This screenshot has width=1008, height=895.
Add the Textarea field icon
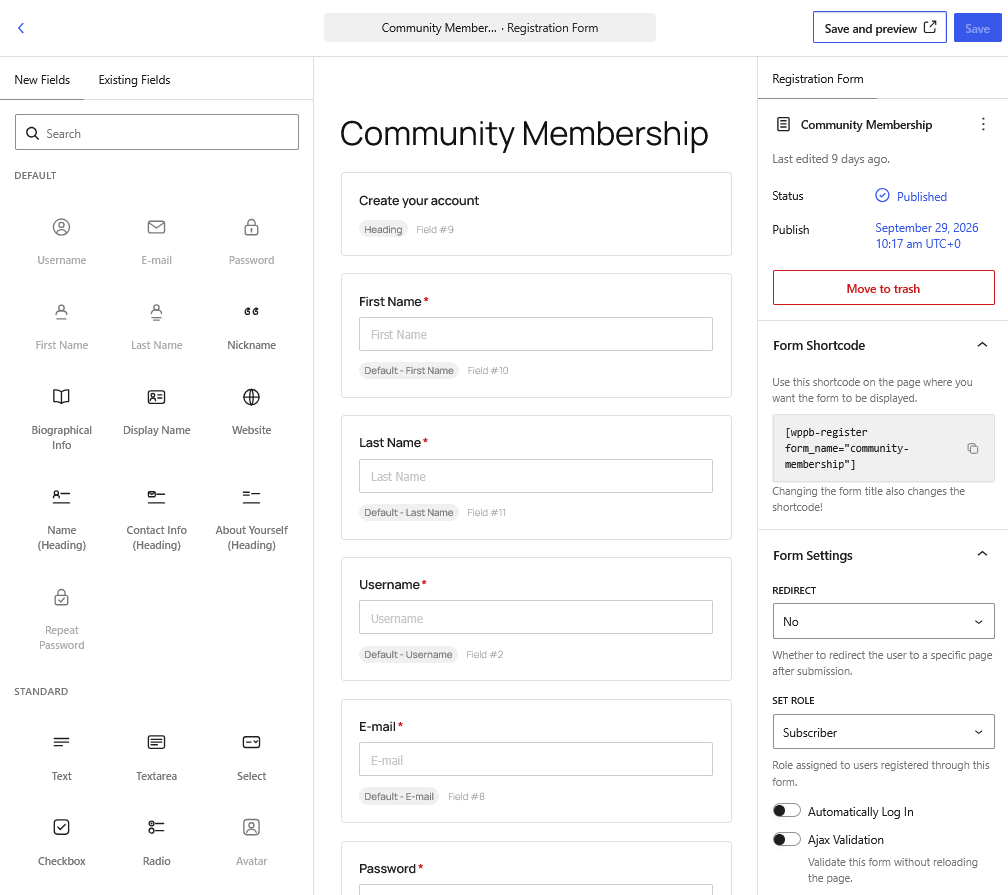156,743
